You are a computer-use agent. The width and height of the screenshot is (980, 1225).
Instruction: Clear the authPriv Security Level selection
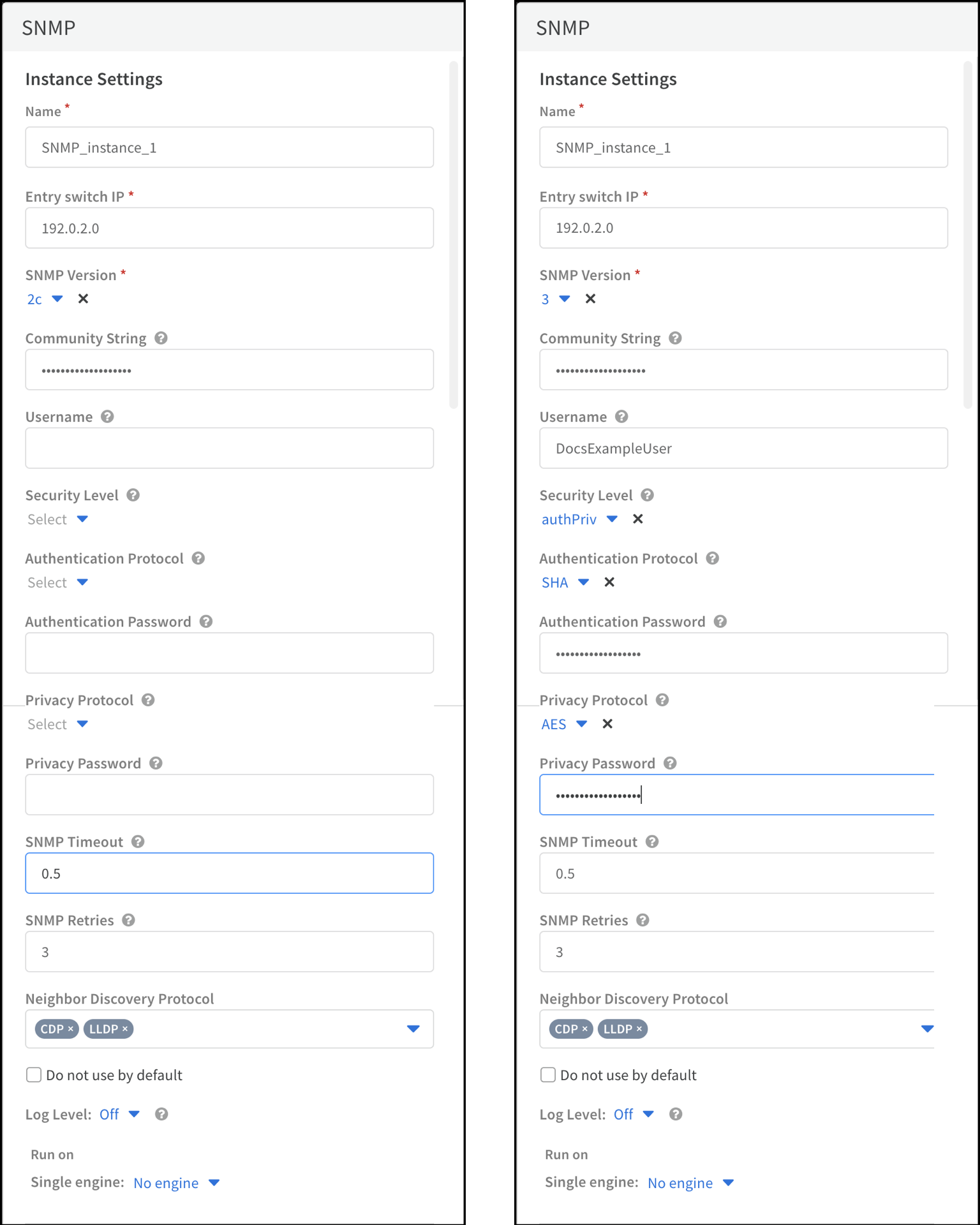click(637, 519)
